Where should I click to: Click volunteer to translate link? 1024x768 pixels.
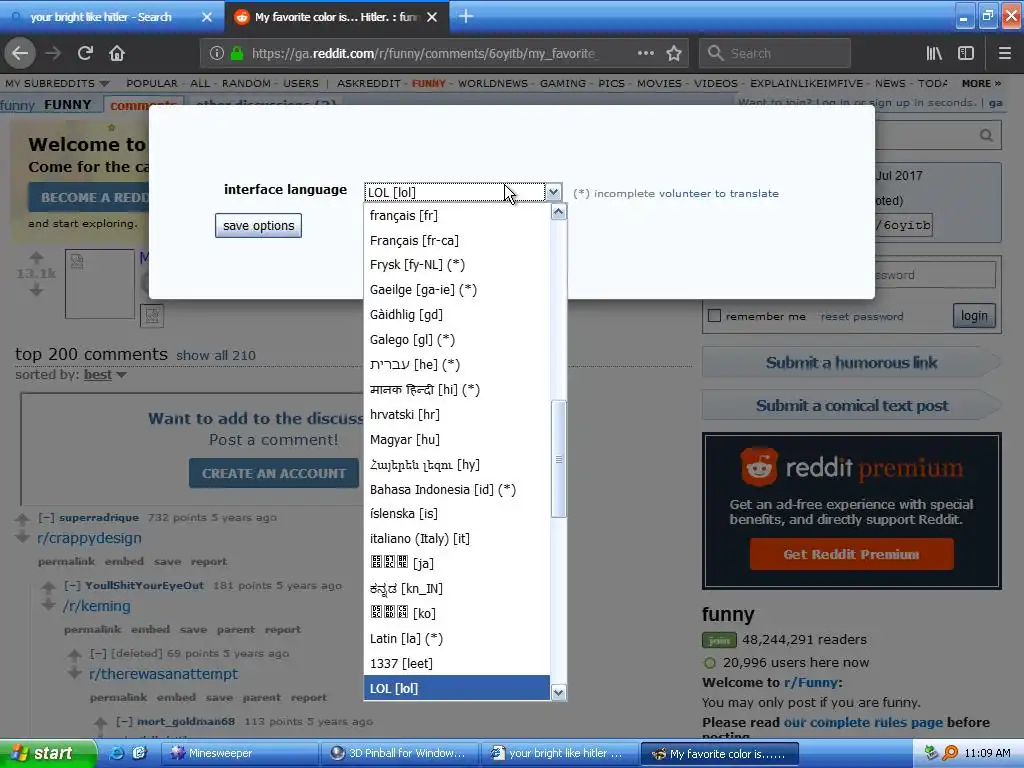(x=718, y=193)
